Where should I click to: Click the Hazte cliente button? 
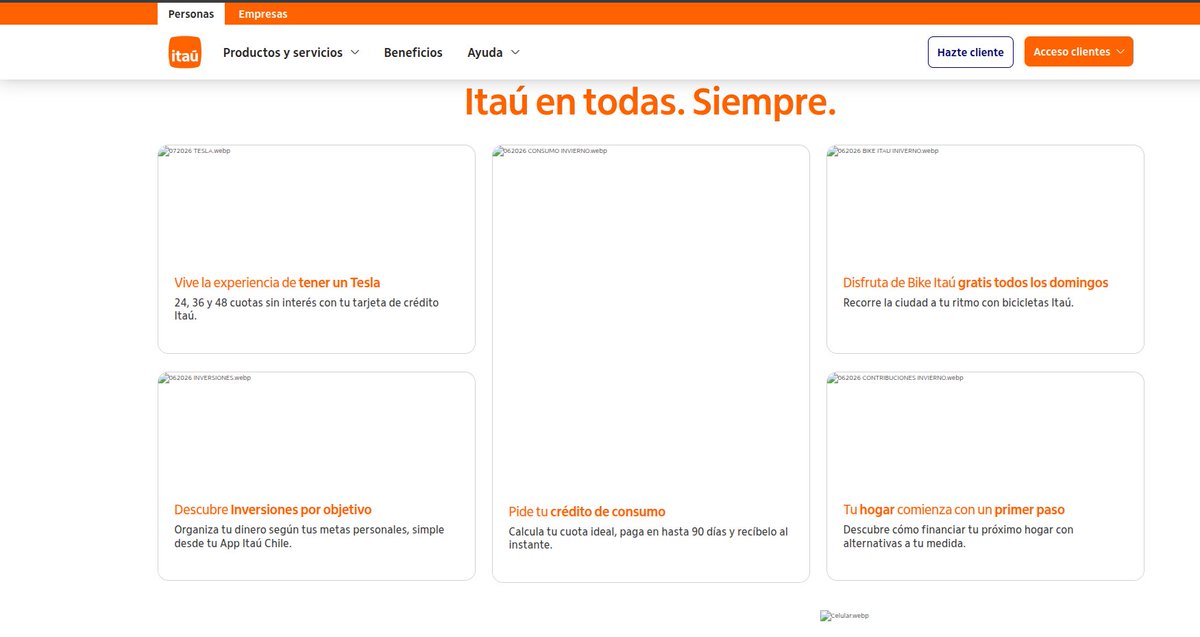[x=971, y=52]
